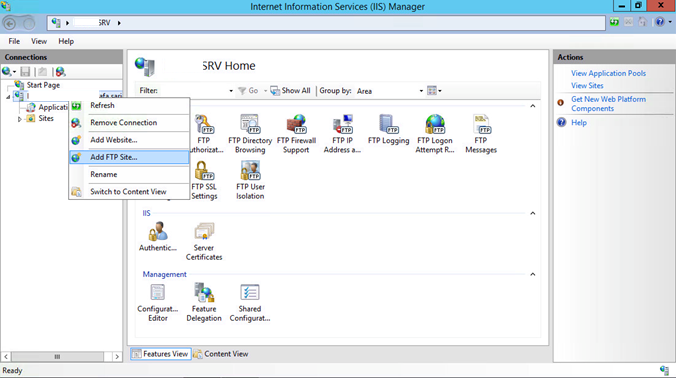Open Configuration Editor feature
The image size is (676, 378).
(158, 302)
